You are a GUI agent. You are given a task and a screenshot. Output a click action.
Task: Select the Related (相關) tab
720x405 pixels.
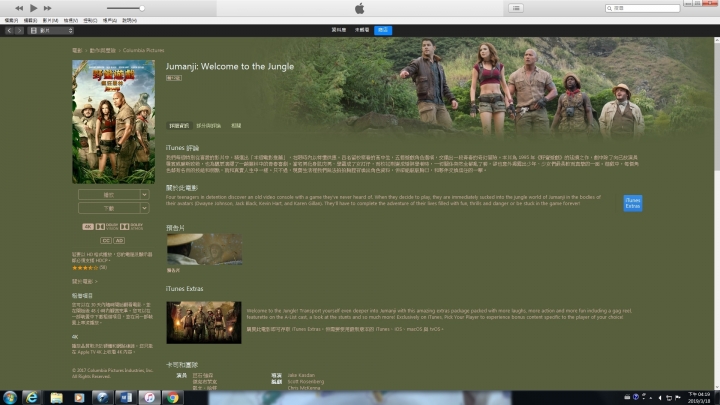tap(236, 125)
